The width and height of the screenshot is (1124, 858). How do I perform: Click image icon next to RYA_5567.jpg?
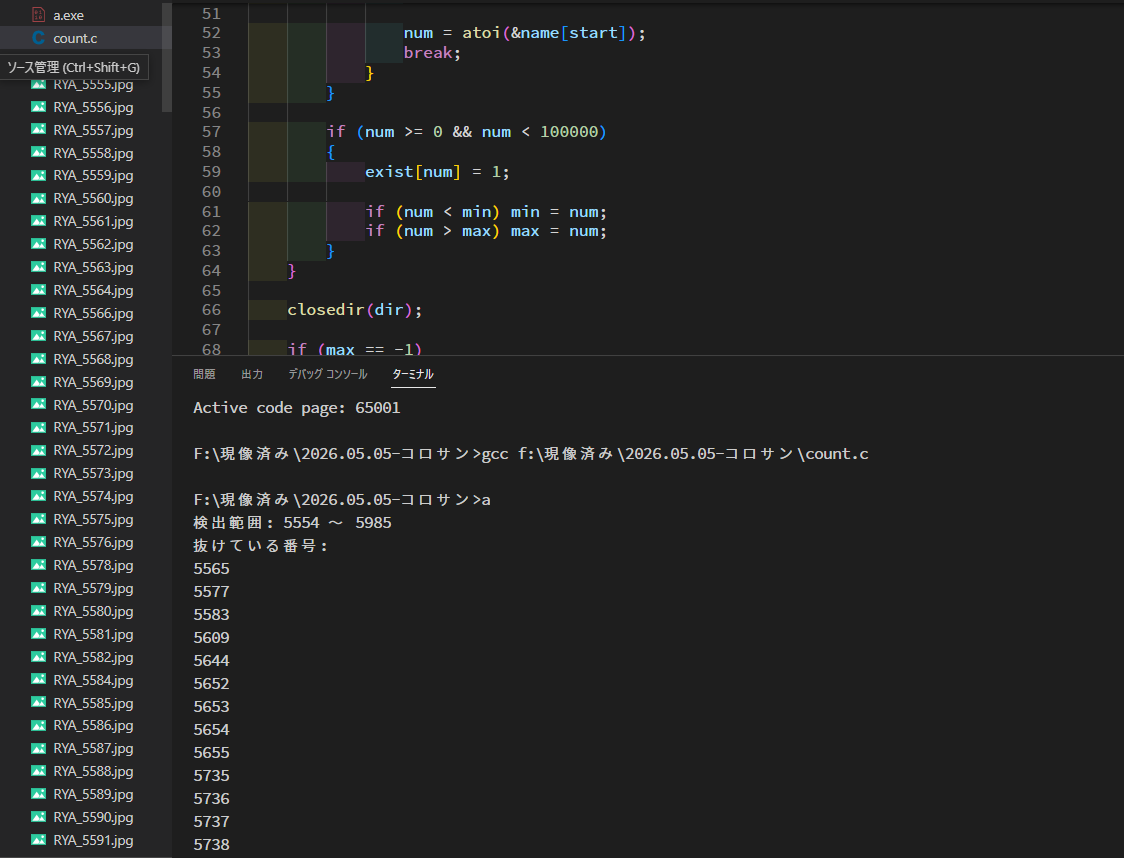[39, 335]
